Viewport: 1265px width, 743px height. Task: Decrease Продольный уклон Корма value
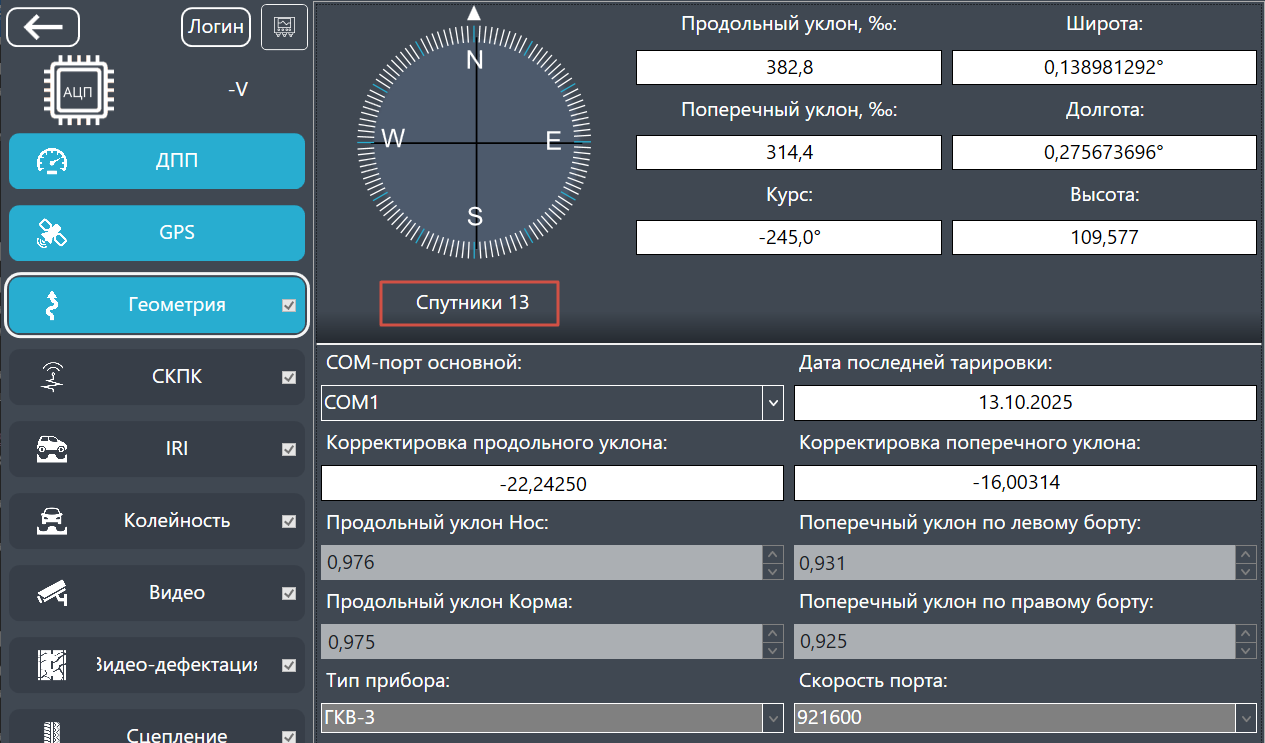pos(772,650)
